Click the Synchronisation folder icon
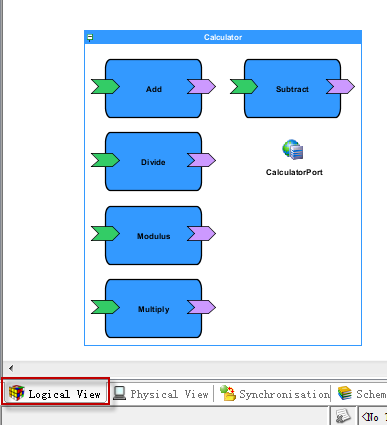 [x=228, y=393]
